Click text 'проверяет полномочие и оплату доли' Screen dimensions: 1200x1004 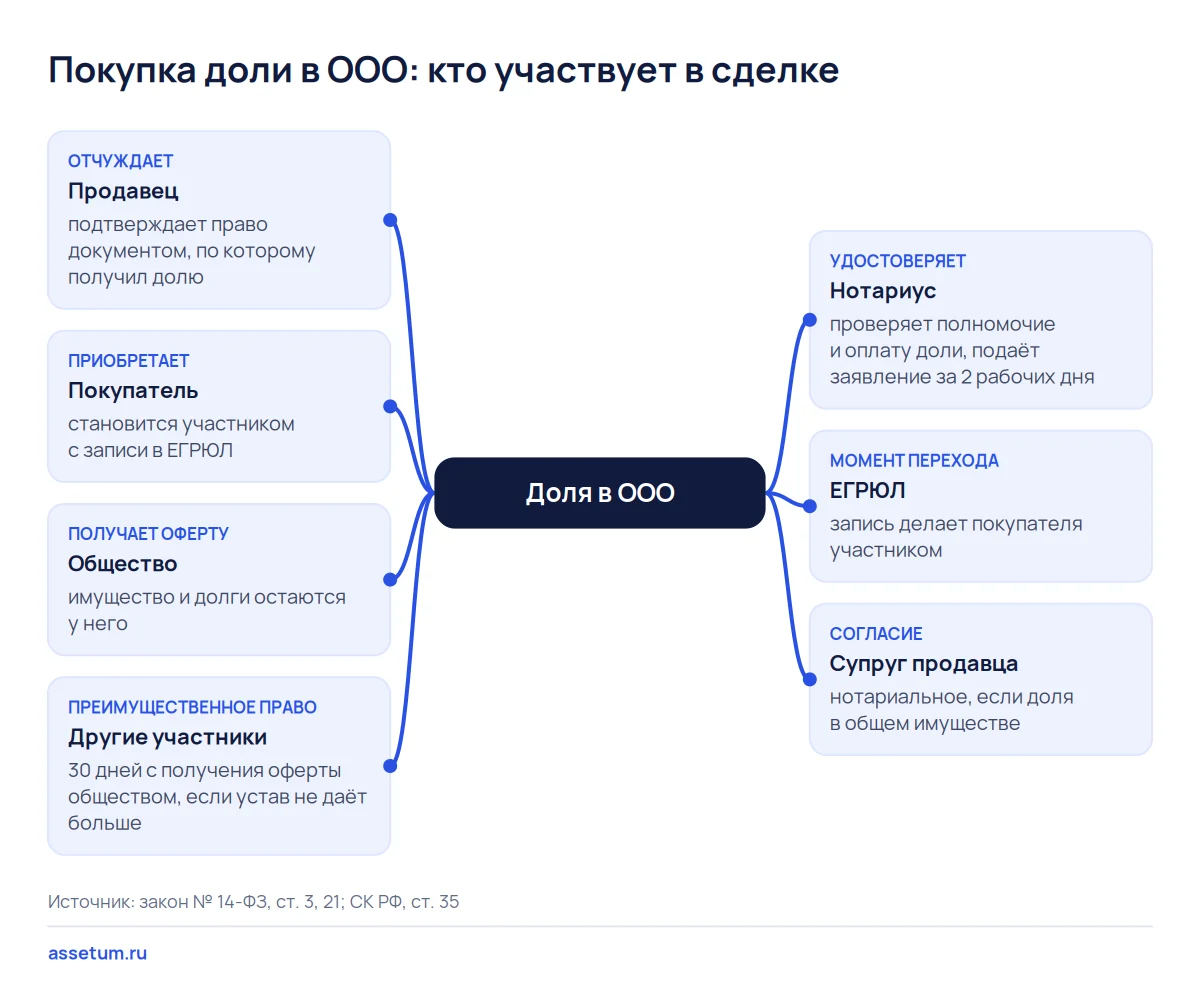[x=942, y=337]
